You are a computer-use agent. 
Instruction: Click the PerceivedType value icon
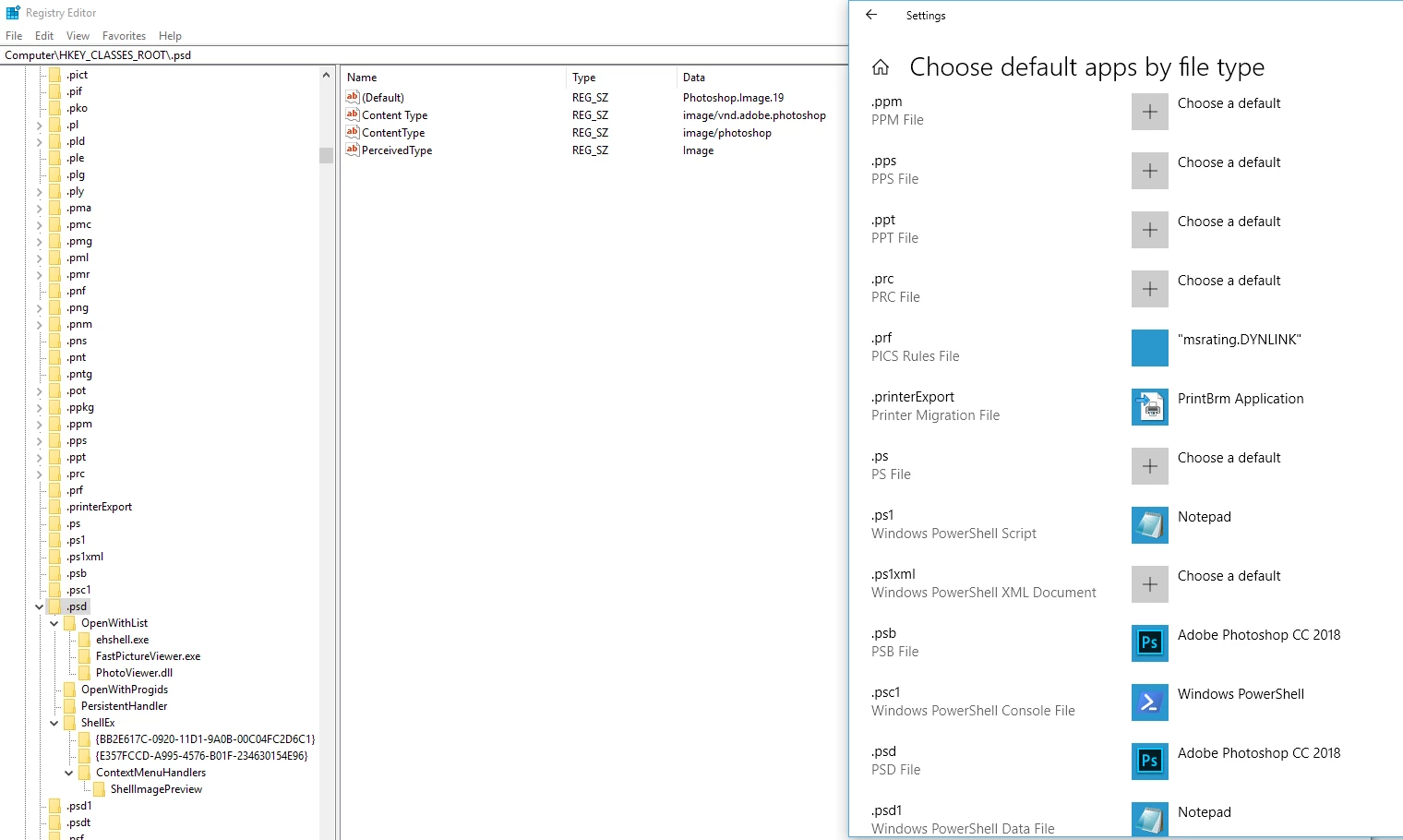pyautogui.click(x=353, y=150)
